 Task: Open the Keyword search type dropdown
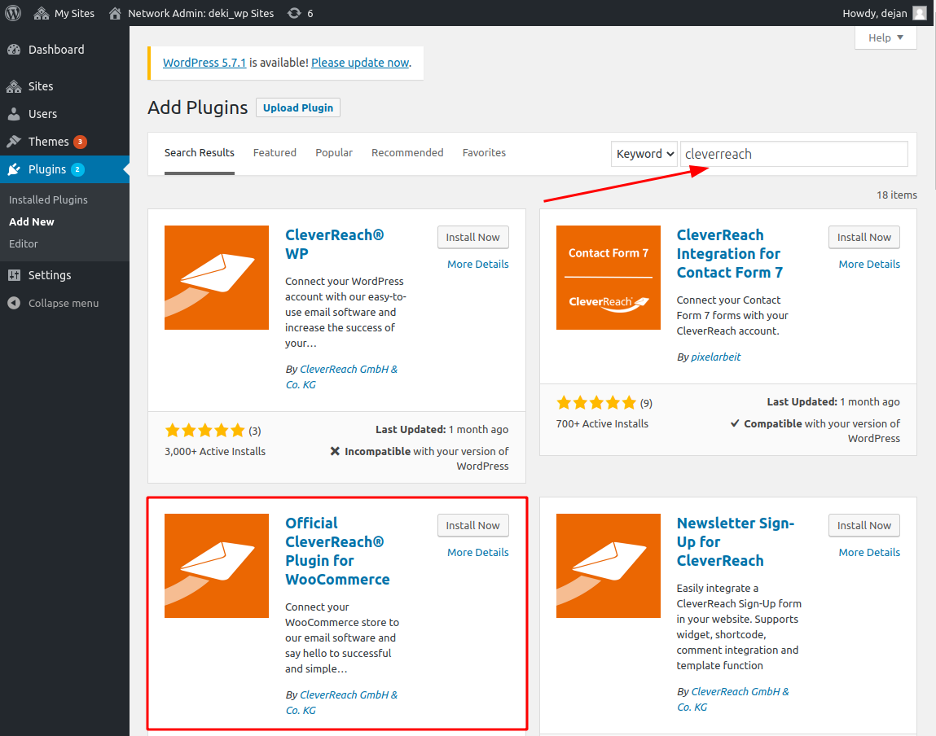coord(644,154)
